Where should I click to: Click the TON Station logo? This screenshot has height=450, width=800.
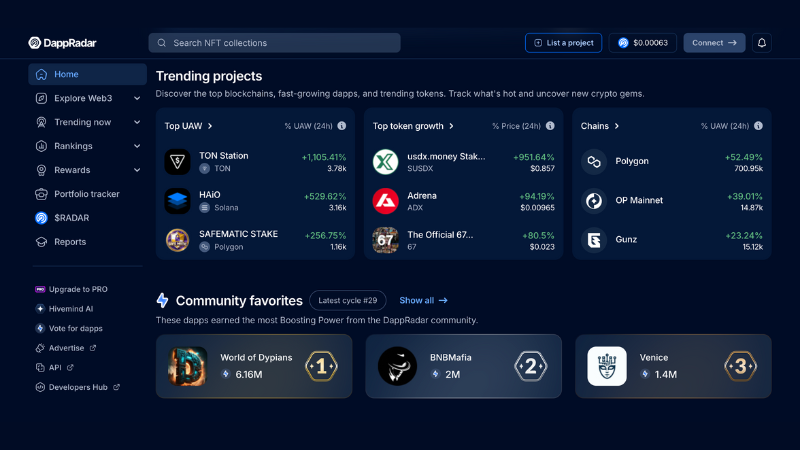coord(177,162)
